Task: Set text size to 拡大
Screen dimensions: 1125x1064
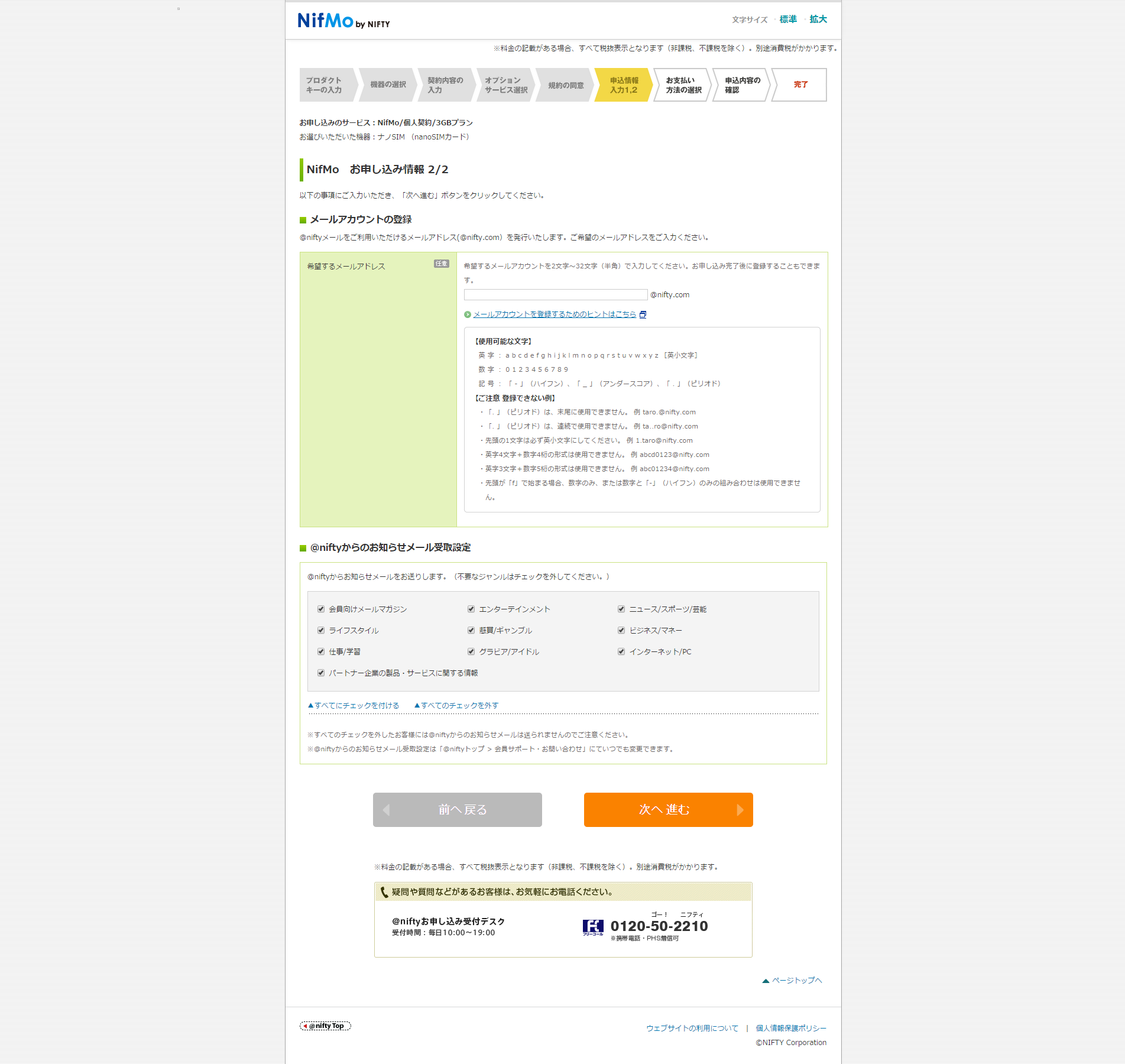Action: click(818, 20)
